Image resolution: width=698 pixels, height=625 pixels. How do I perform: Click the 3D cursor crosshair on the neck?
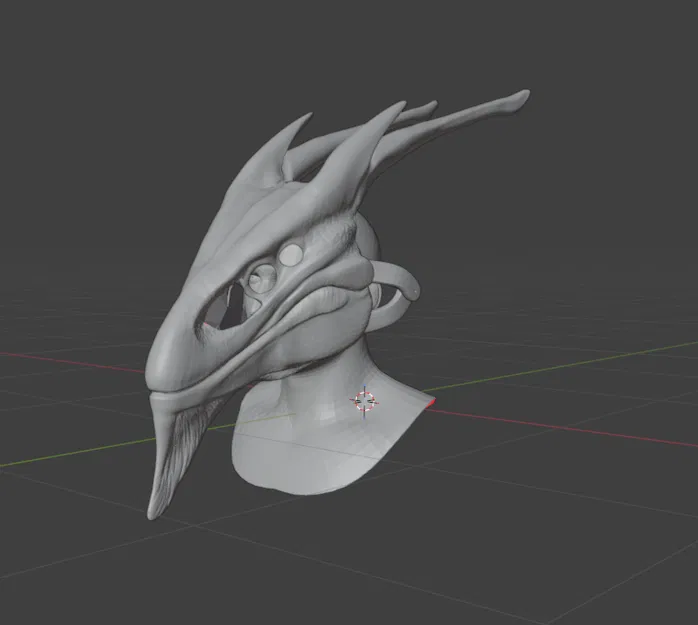point(365,402)
